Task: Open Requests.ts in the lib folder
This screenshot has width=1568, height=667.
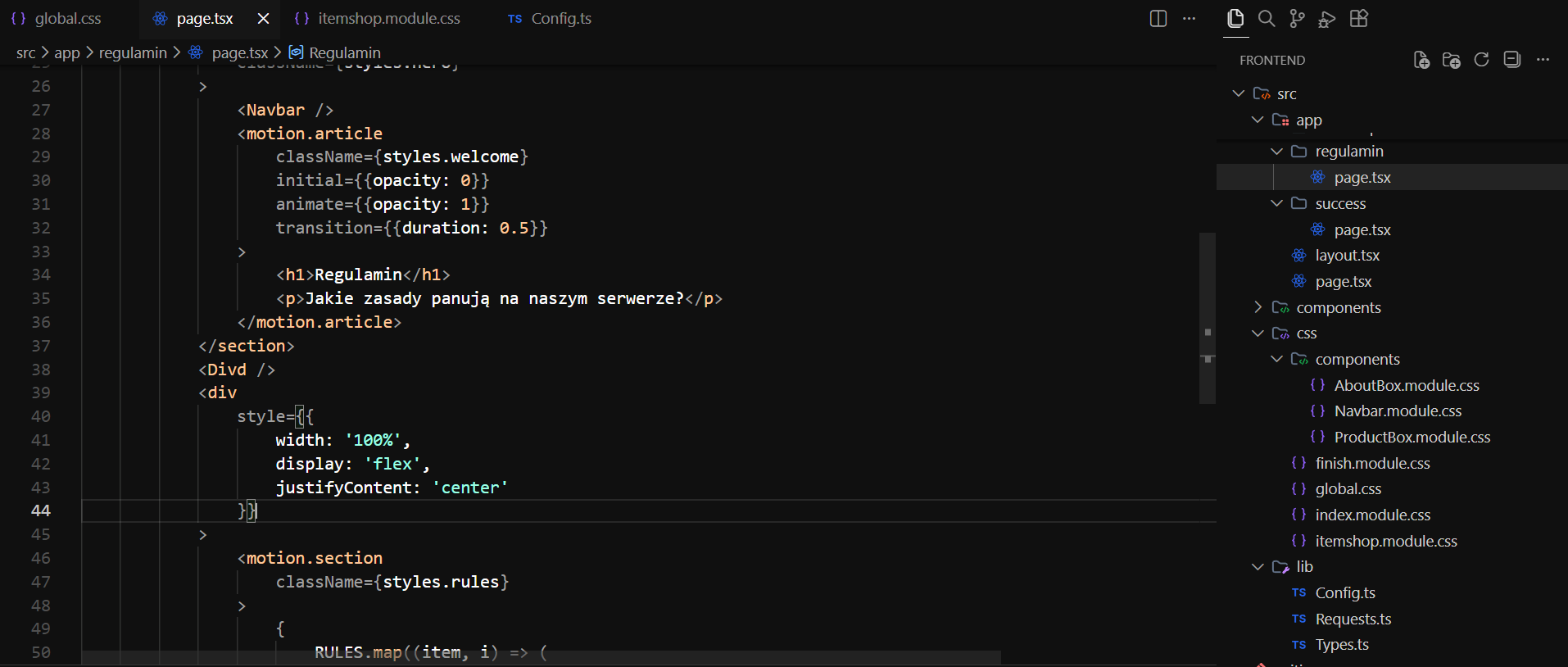Action: 1353,619
